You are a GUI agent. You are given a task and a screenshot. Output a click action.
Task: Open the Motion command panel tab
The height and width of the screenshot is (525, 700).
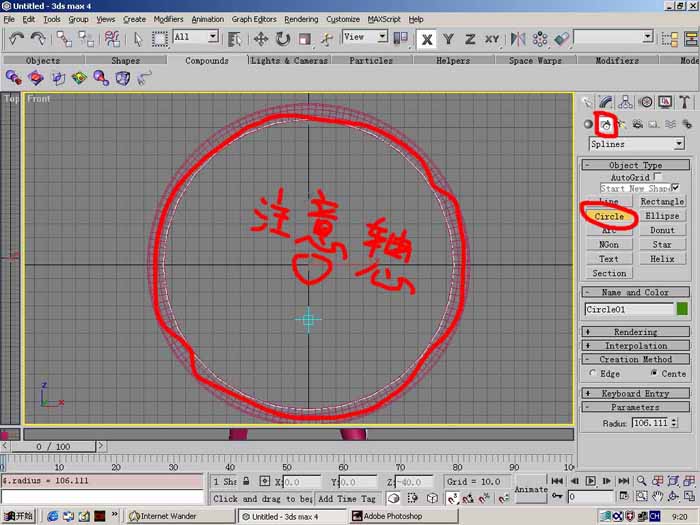pos(646,102)
